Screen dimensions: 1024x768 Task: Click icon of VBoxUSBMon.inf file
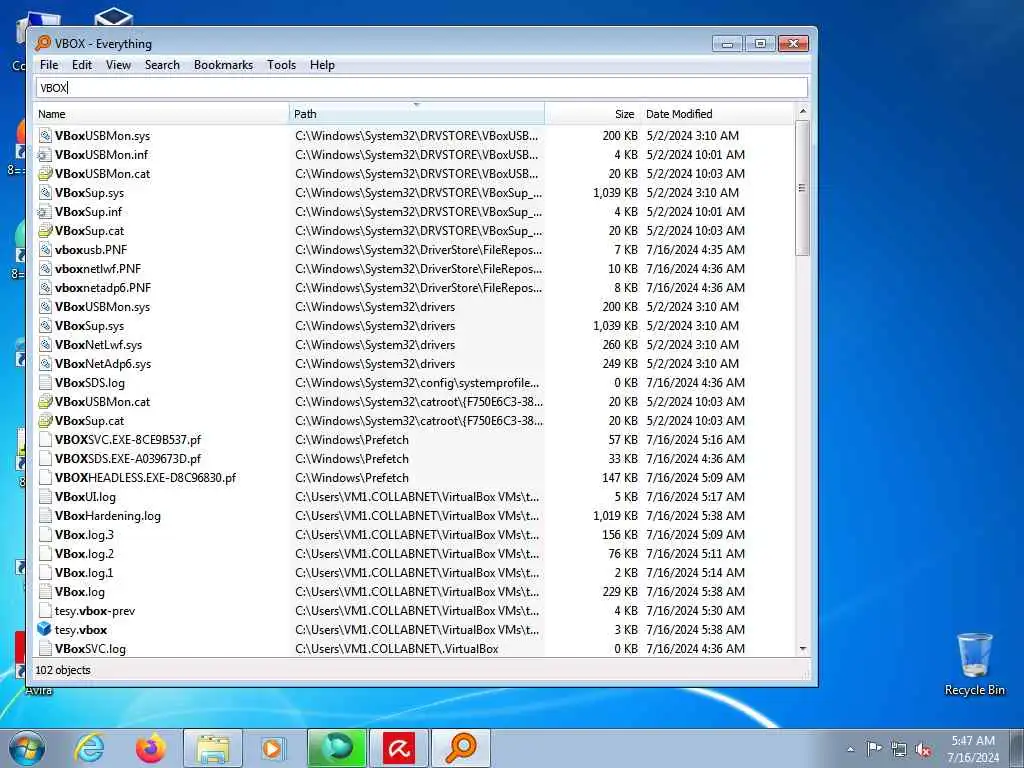pyautogui.click(x=44, y=155)
